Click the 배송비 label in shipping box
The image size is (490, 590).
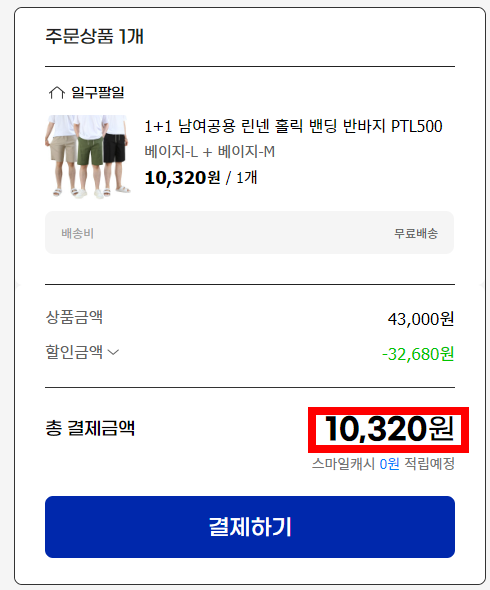click(77, 233)
